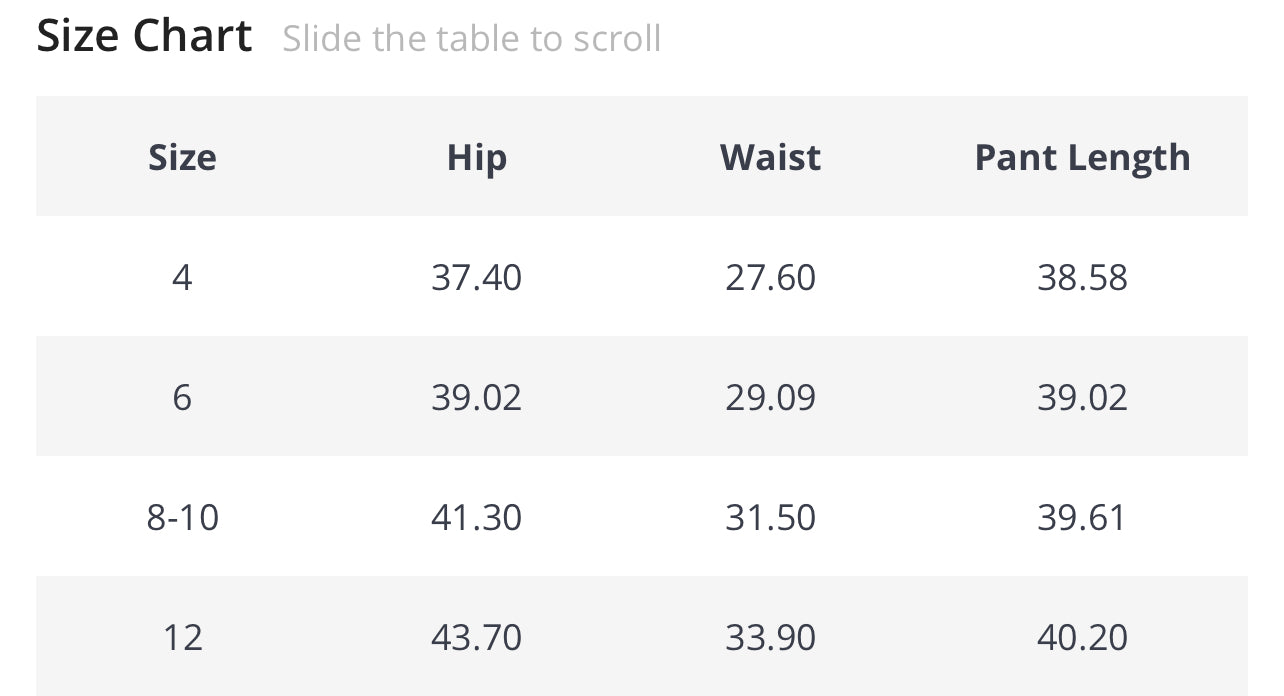The height and width of the screenshot is (696, 1284).
Task: Click pant length value 38.58
Action: [1082, 277]
